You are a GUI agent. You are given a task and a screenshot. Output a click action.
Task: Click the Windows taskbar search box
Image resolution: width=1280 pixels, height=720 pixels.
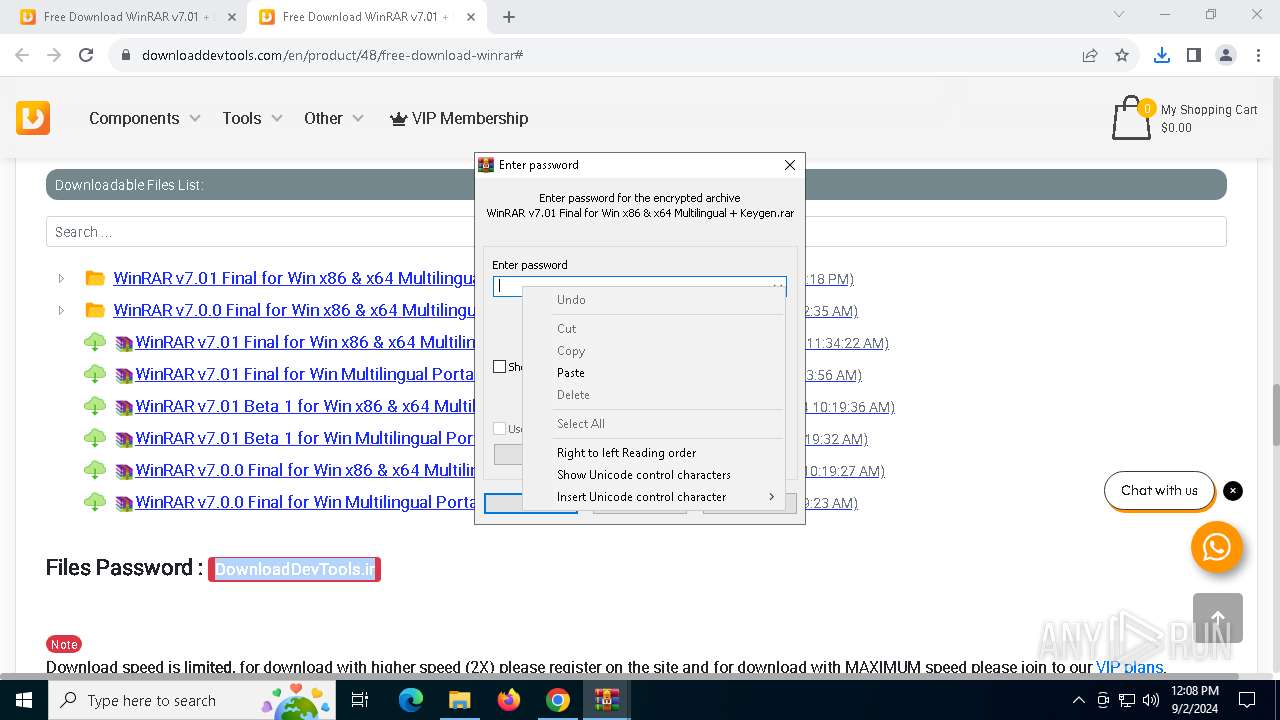pos(192,700)
